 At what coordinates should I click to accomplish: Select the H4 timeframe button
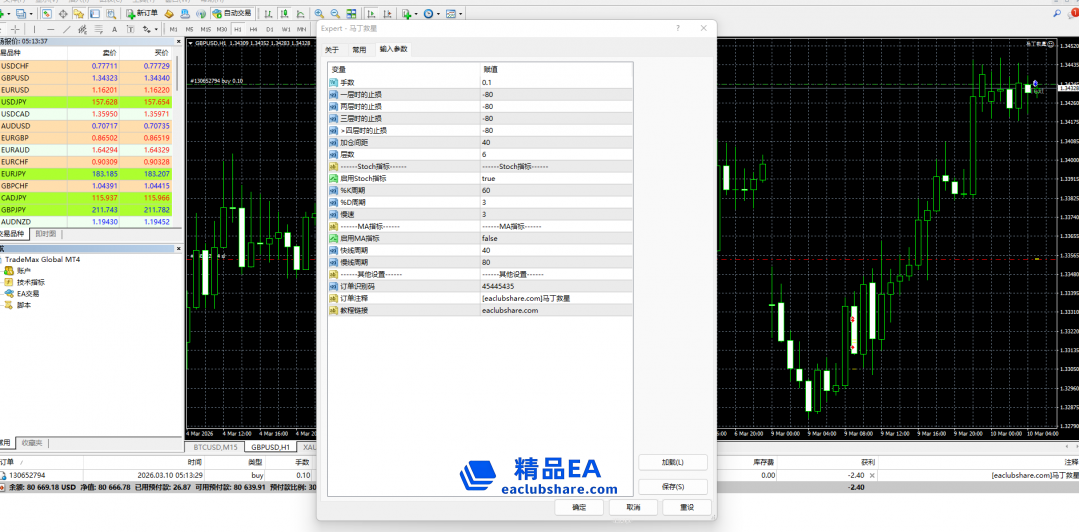click(253, 30)
